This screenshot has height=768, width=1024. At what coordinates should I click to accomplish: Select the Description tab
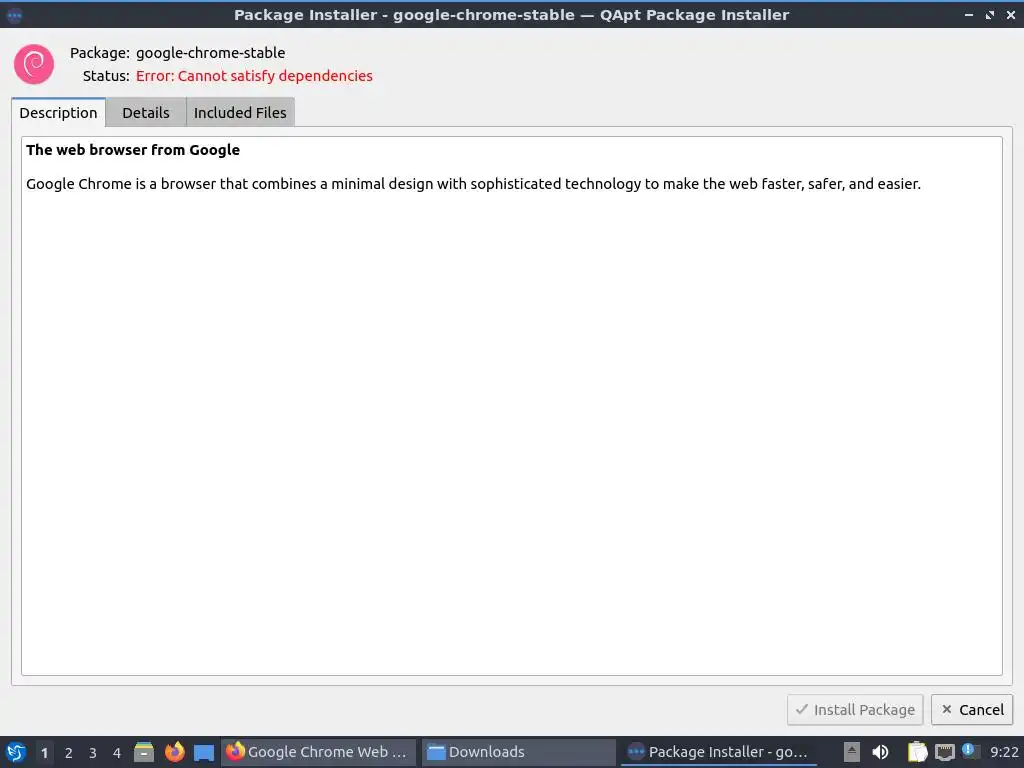click(58, 112)
